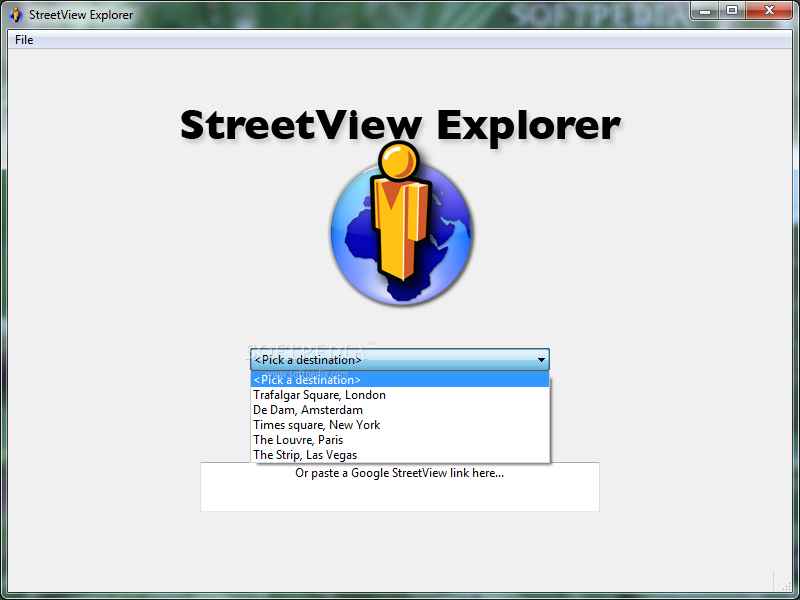
Task: Open the File menu
Action: (x=24, y=40)
